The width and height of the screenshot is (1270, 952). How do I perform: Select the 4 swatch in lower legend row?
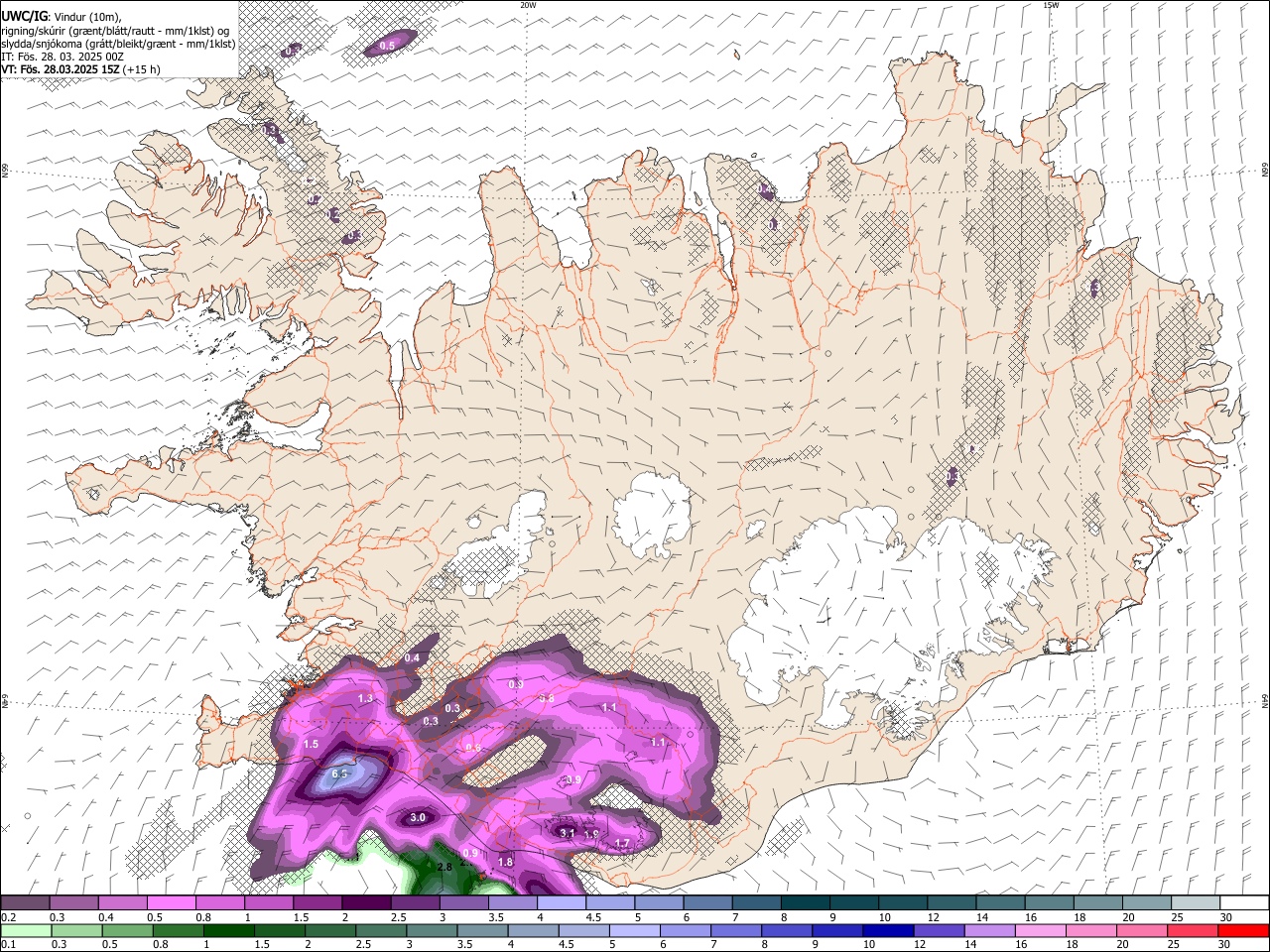[533, 930]
